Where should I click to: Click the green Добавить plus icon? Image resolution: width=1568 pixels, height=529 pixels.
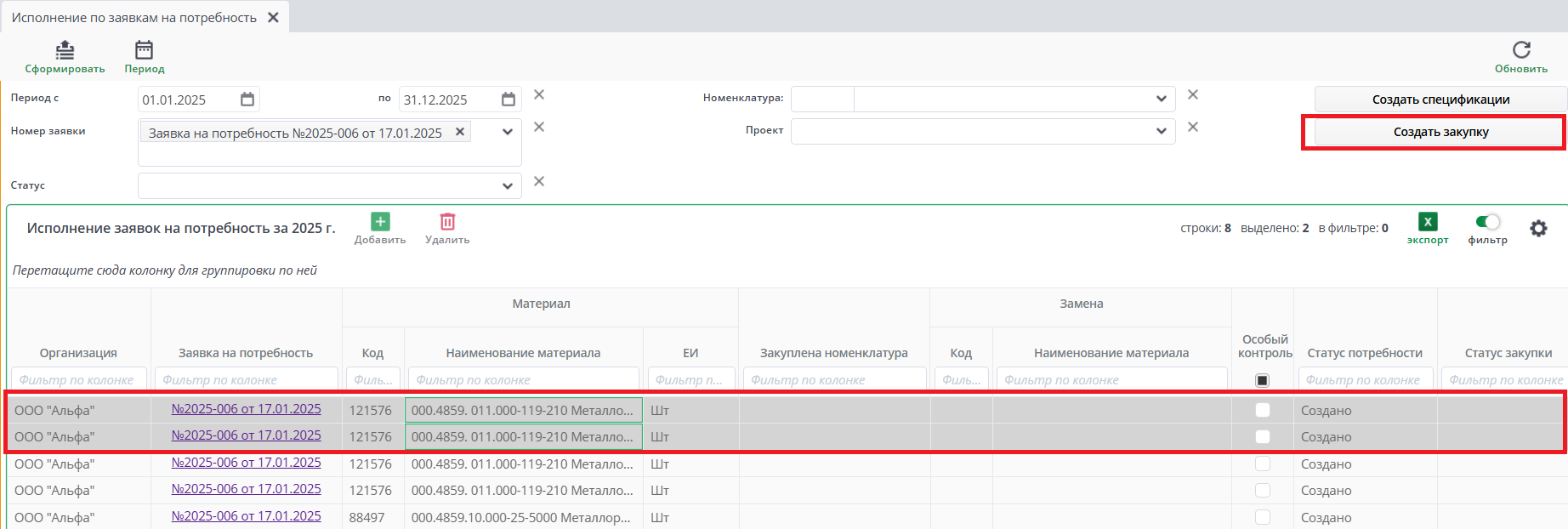380,222
